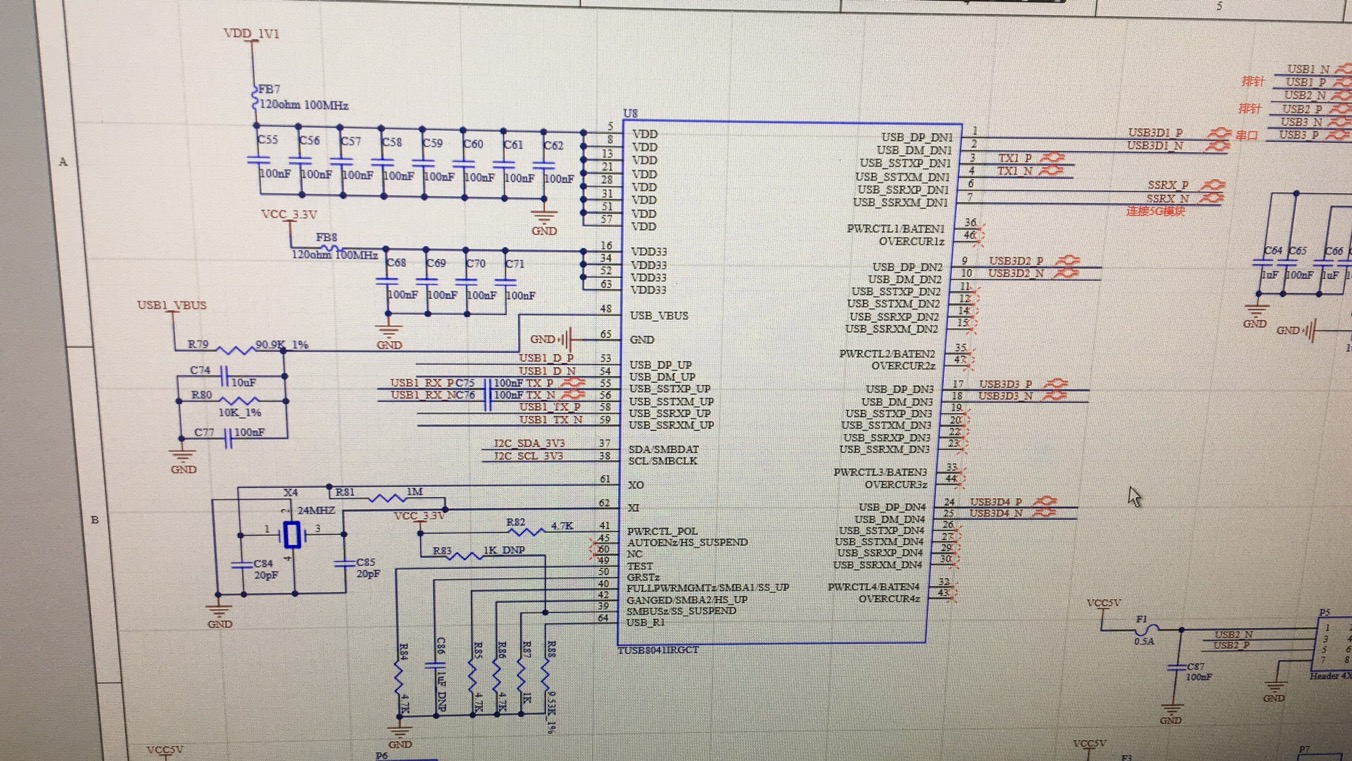Screen dimensions: 1352x761
Task: Select the OVERCUR1z pin name
Action: click(x=912, y=241)
